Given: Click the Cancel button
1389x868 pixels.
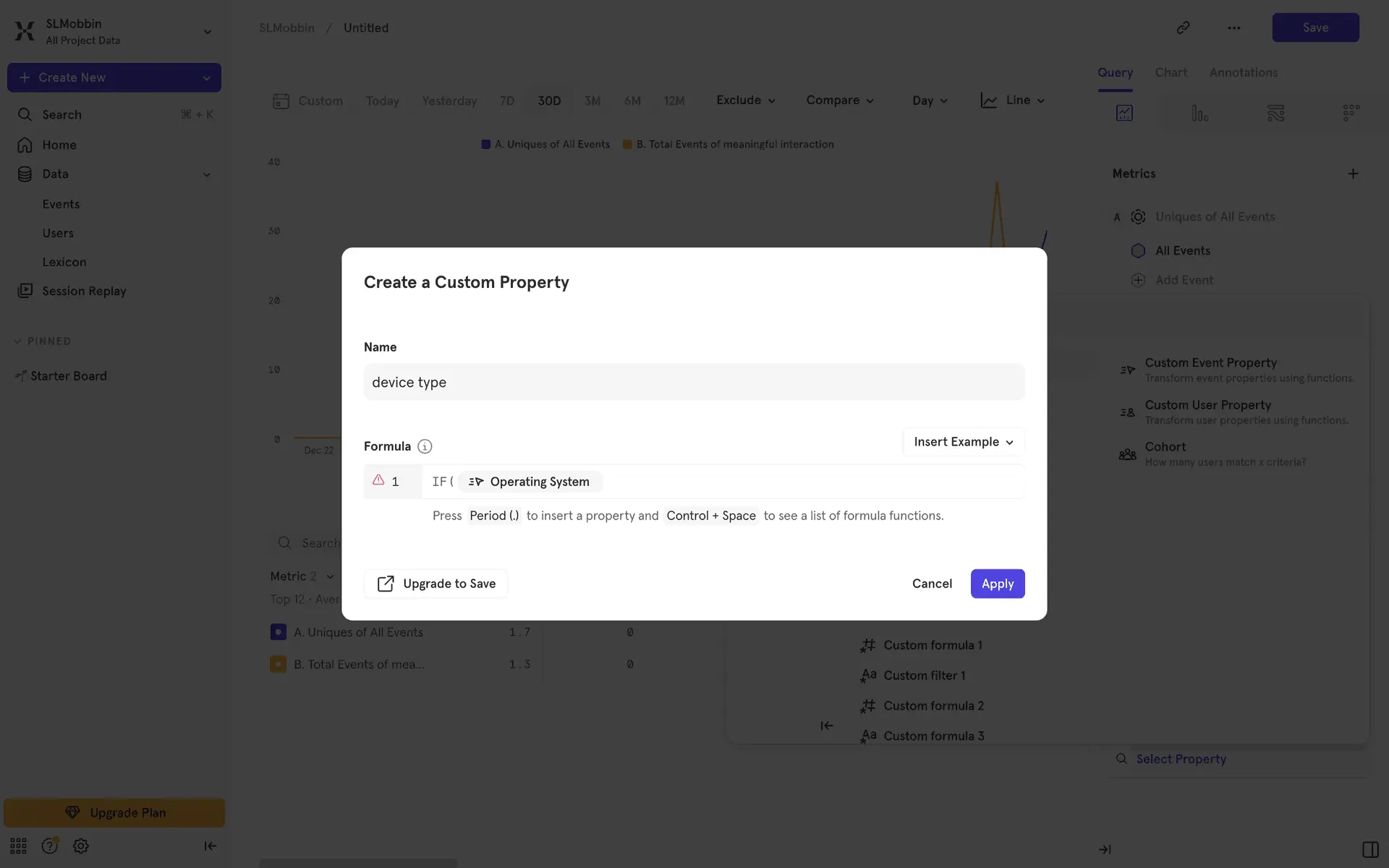Looking at the screenshot, I should tap(932, 584).
